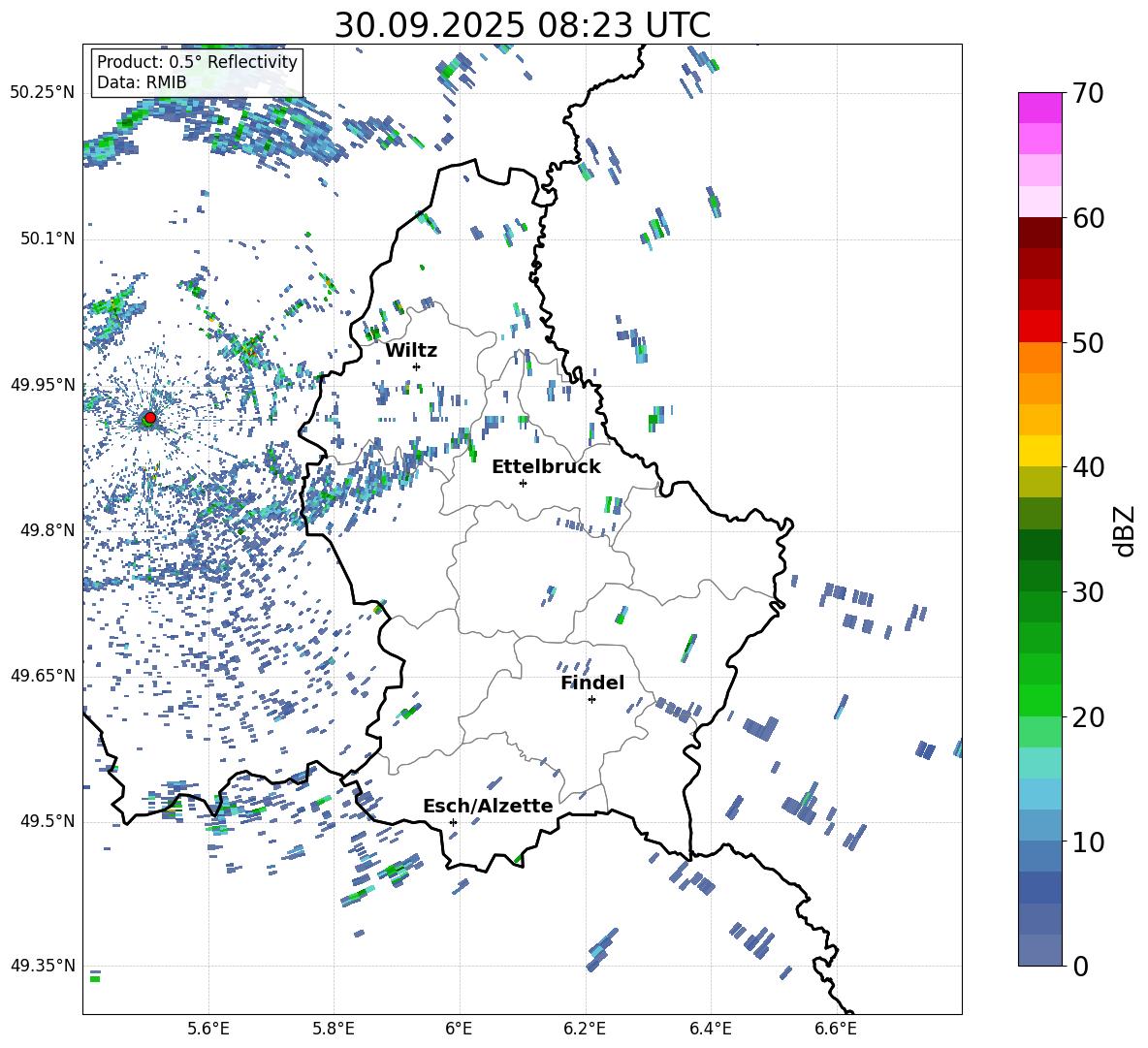This screenshot has width=1148, height=1048.
Task: Click the Findel station cross marker
Action: coord(591,700)
